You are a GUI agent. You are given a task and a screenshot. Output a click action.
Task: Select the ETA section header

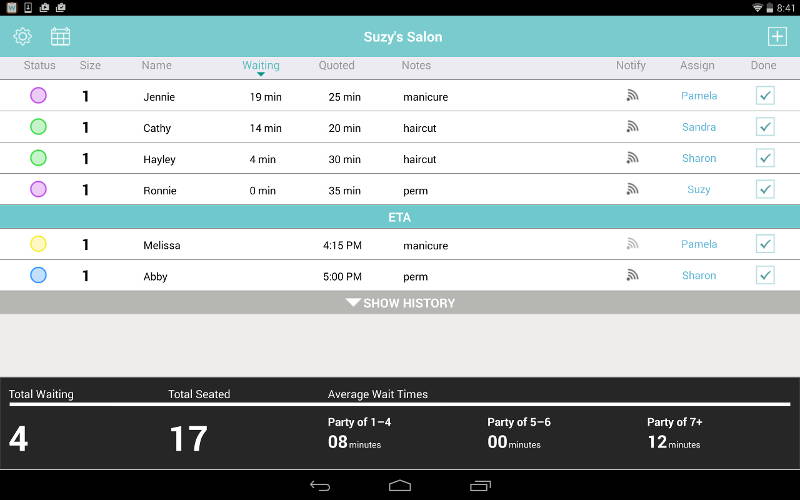pos(400,217)
